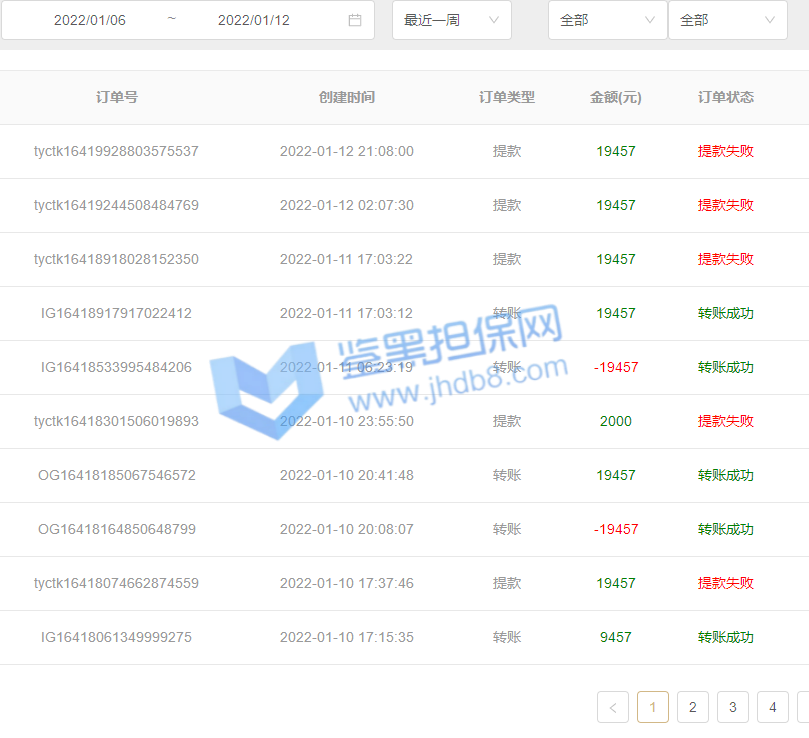Click the 订单状态 column header
The height and width of the screenshot is (738, 809).
pos(726,97)
